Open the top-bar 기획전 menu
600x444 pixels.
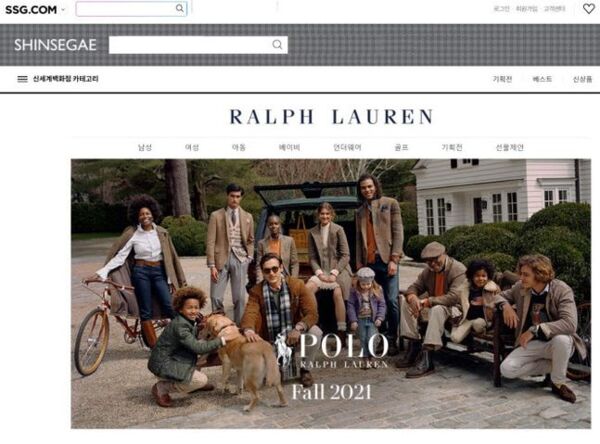tap(502, 79)
